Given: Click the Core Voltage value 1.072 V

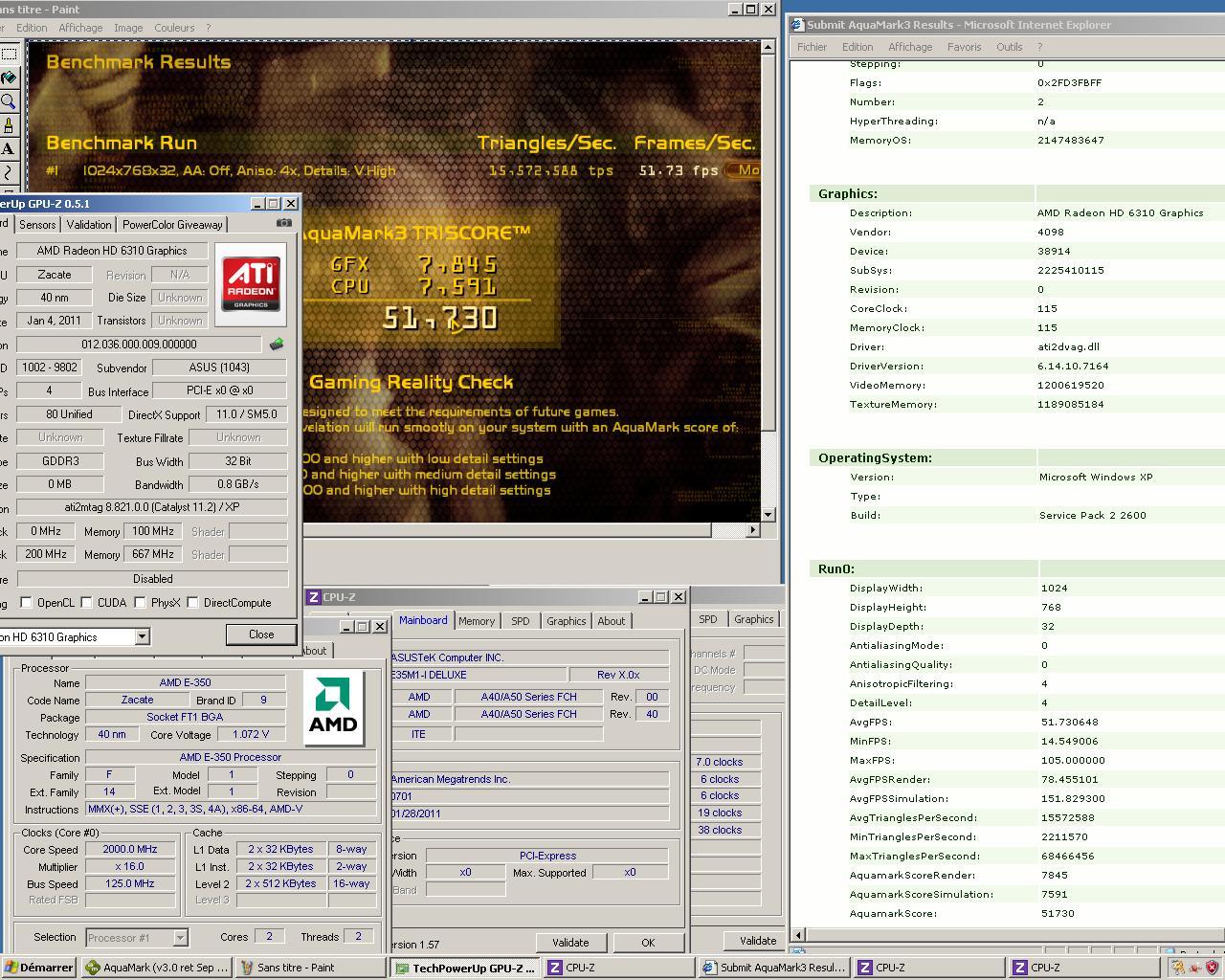Looking at the screenshot, I should coord(251,734).
